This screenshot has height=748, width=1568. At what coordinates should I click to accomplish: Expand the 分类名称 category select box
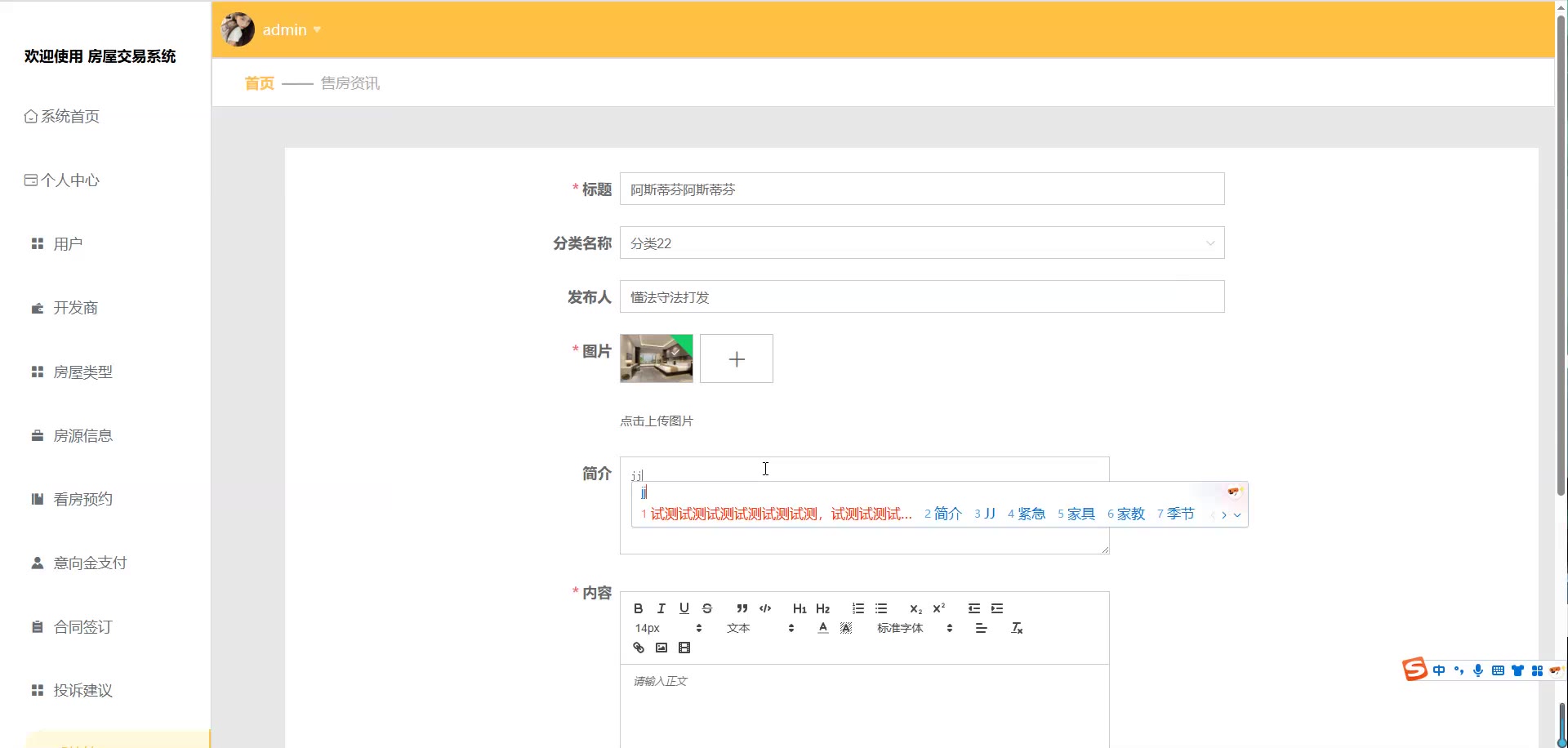[921, 243]
